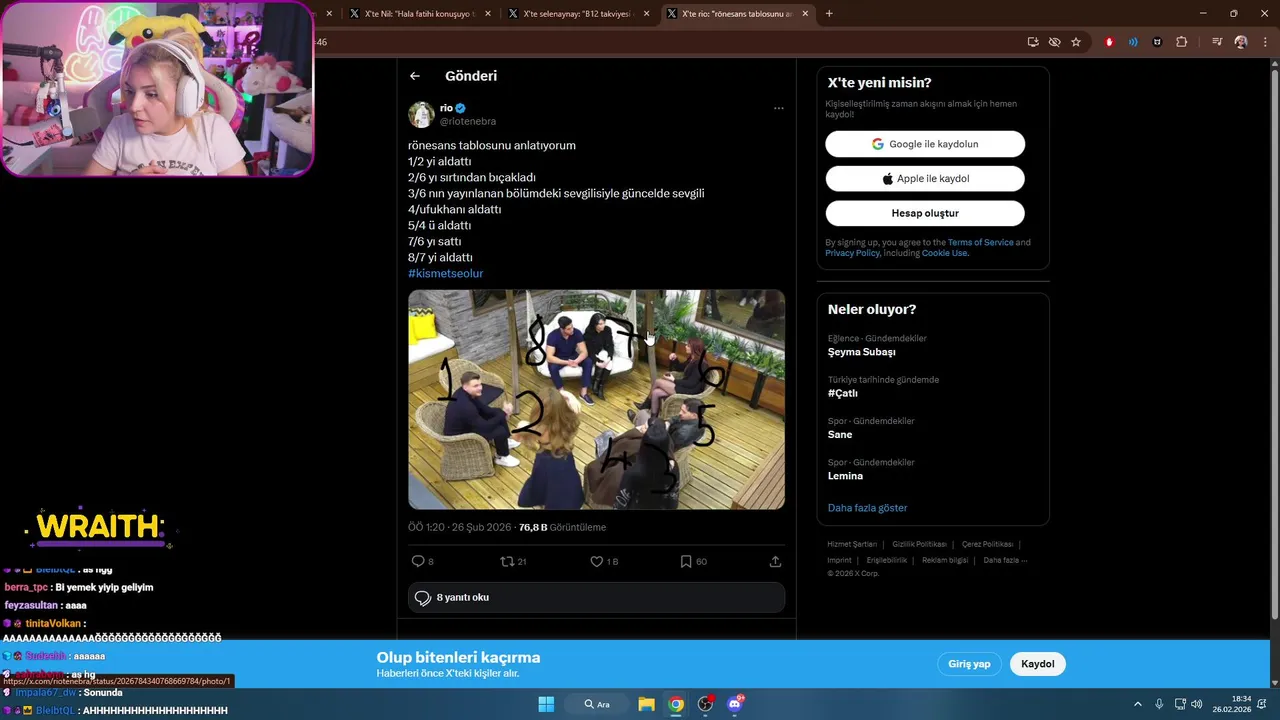Open the #kismetseolur hashtag

tap(445, 273)
